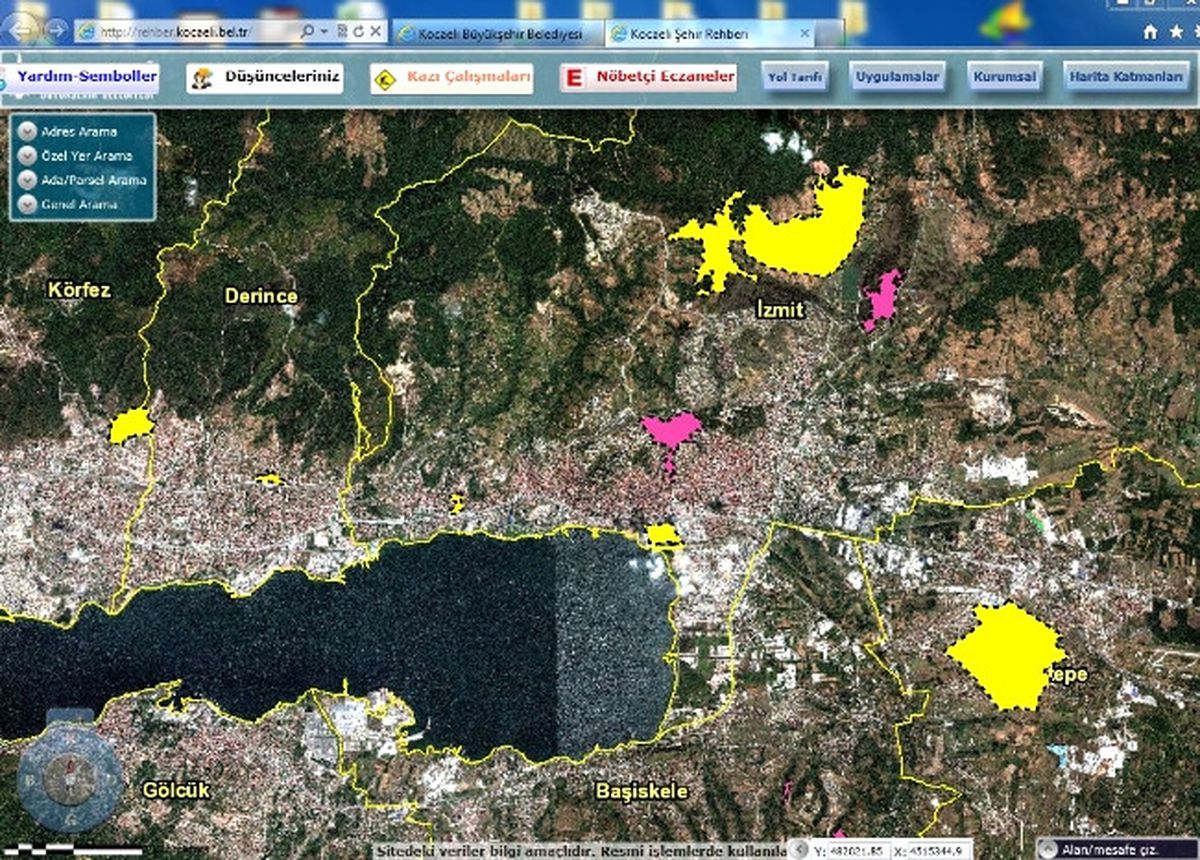Image resolution: width=1200 pixels, height=860 pixels.
Task: Click the browser forward arrow button
Action: (56, 31)
